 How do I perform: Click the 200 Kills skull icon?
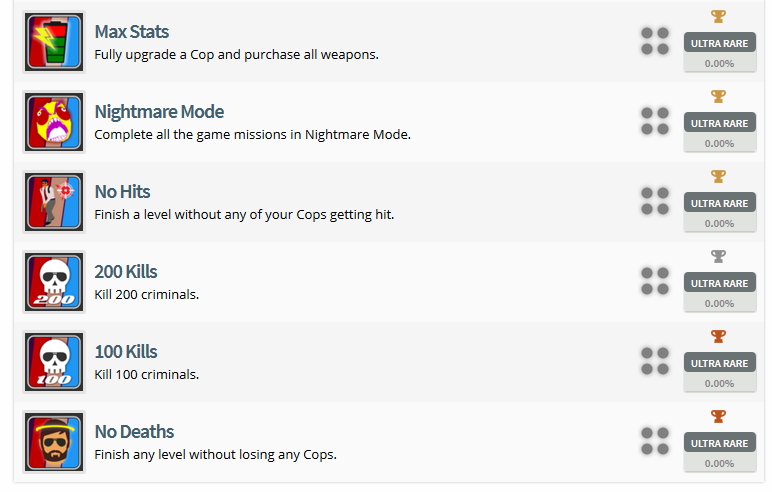tap(54, 282)
